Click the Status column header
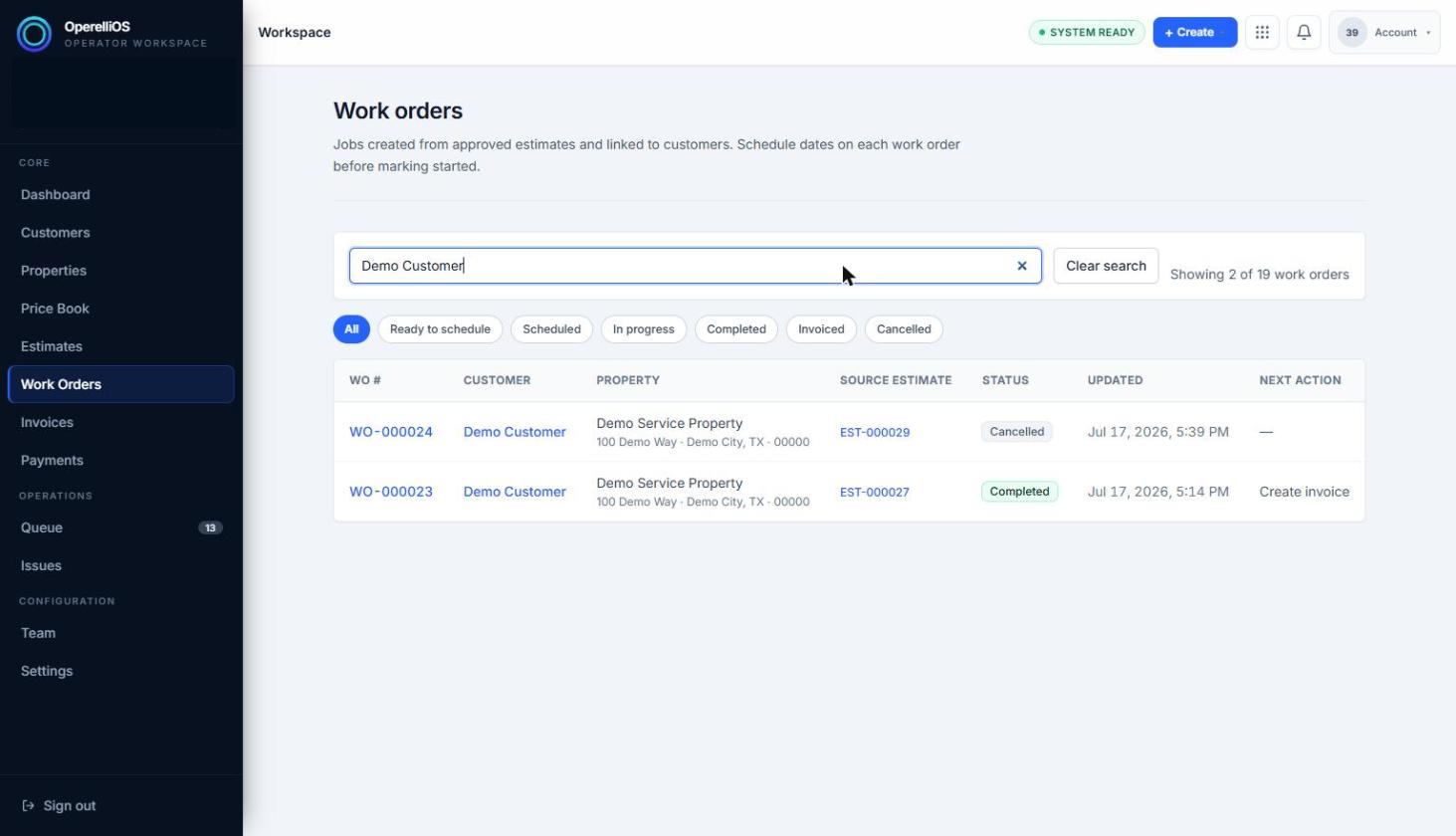 pos(1005,380)
